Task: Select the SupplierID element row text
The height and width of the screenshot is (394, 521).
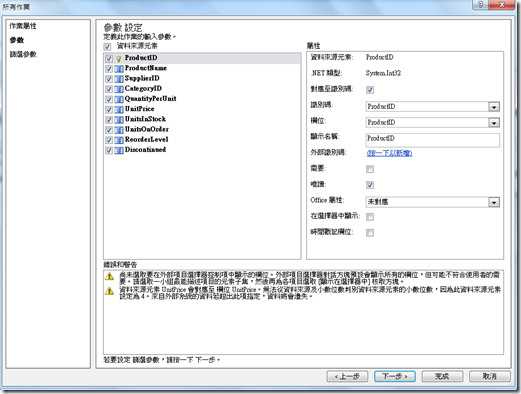Action: pyautogui.click(x=142, y=78)
